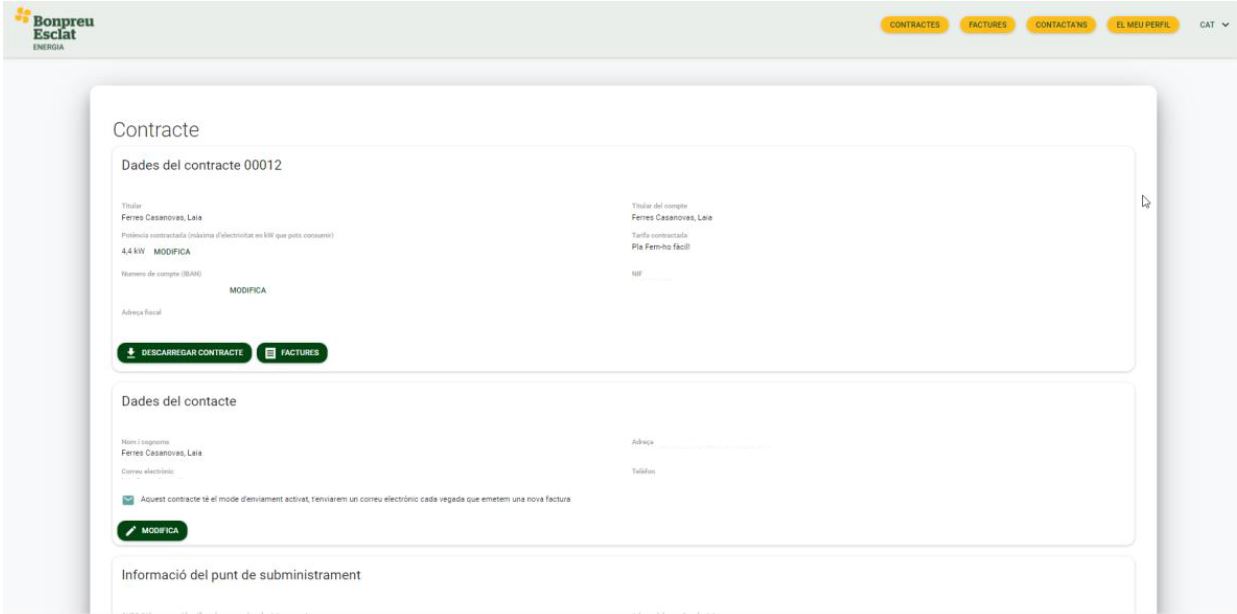Open the Contacta'ns page
This screenshot has width=1237, height=614.
click(1060, 25)
